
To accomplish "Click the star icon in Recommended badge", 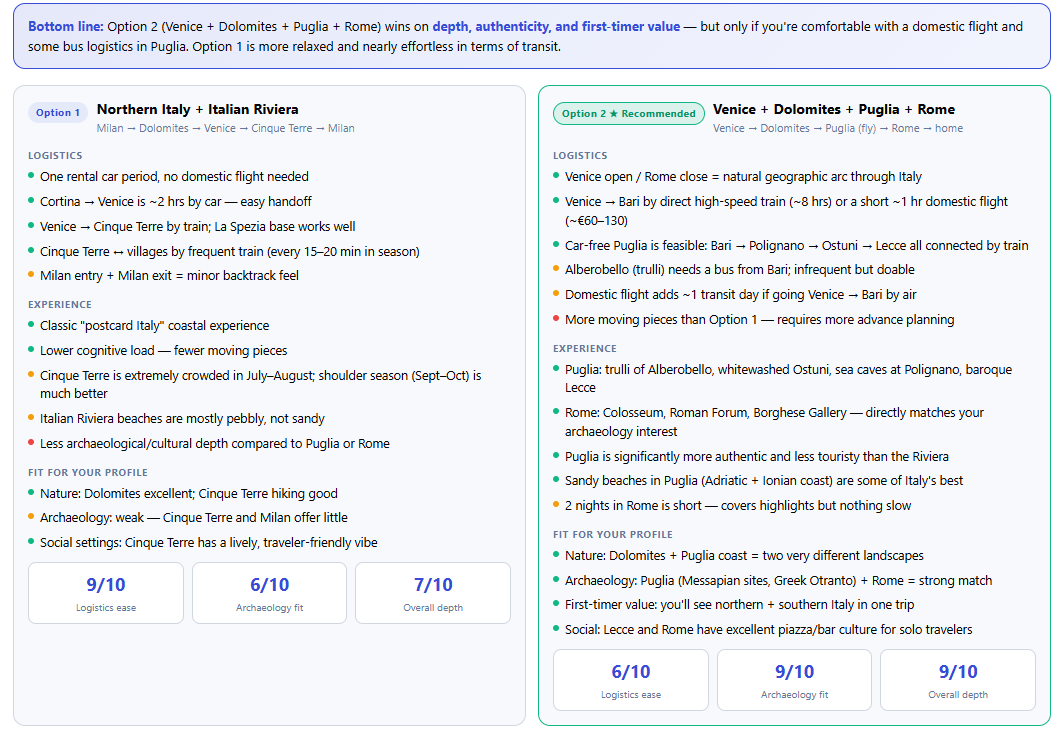I will (x=614, y=113).
